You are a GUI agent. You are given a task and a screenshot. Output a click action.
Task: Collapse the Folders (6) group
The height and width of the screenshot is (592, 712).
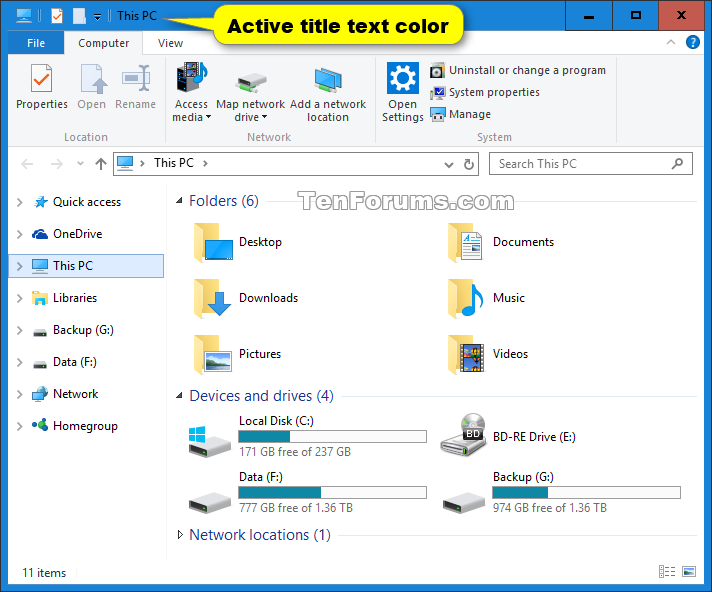[179, 200]
